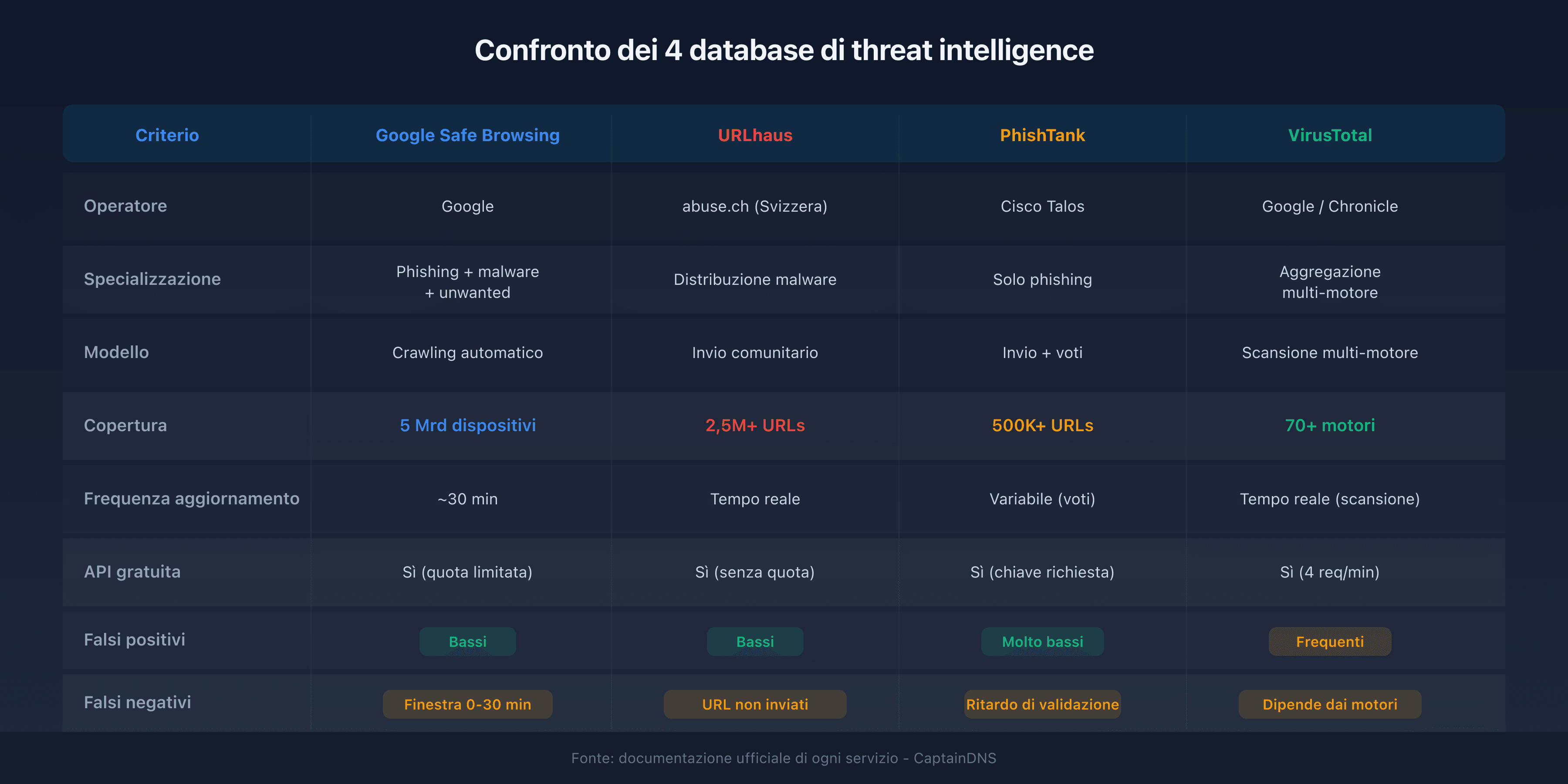Click the '2,5M+ URLs' coverage value
This screenshot has height=784, width=1568.
tap(755, 426)
